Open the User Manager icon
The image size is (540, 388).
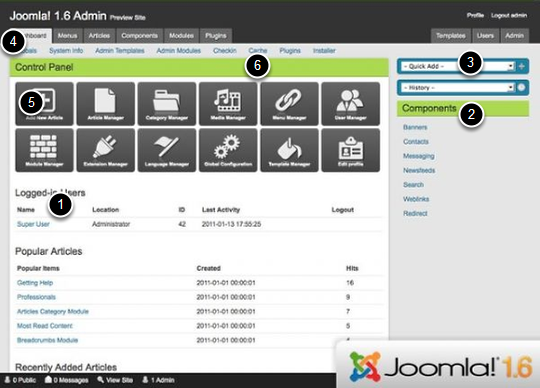pyautogui.click(x=351, y=104)
